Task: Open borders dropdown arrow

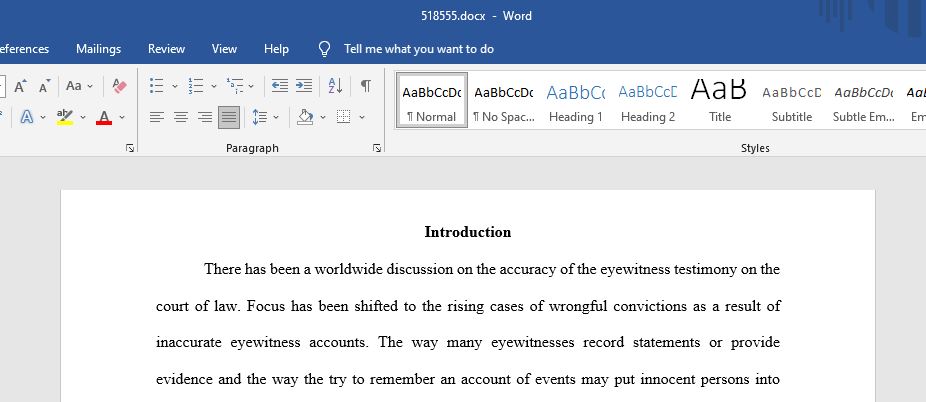Action: pyautogui.click(x=362, y=117)
